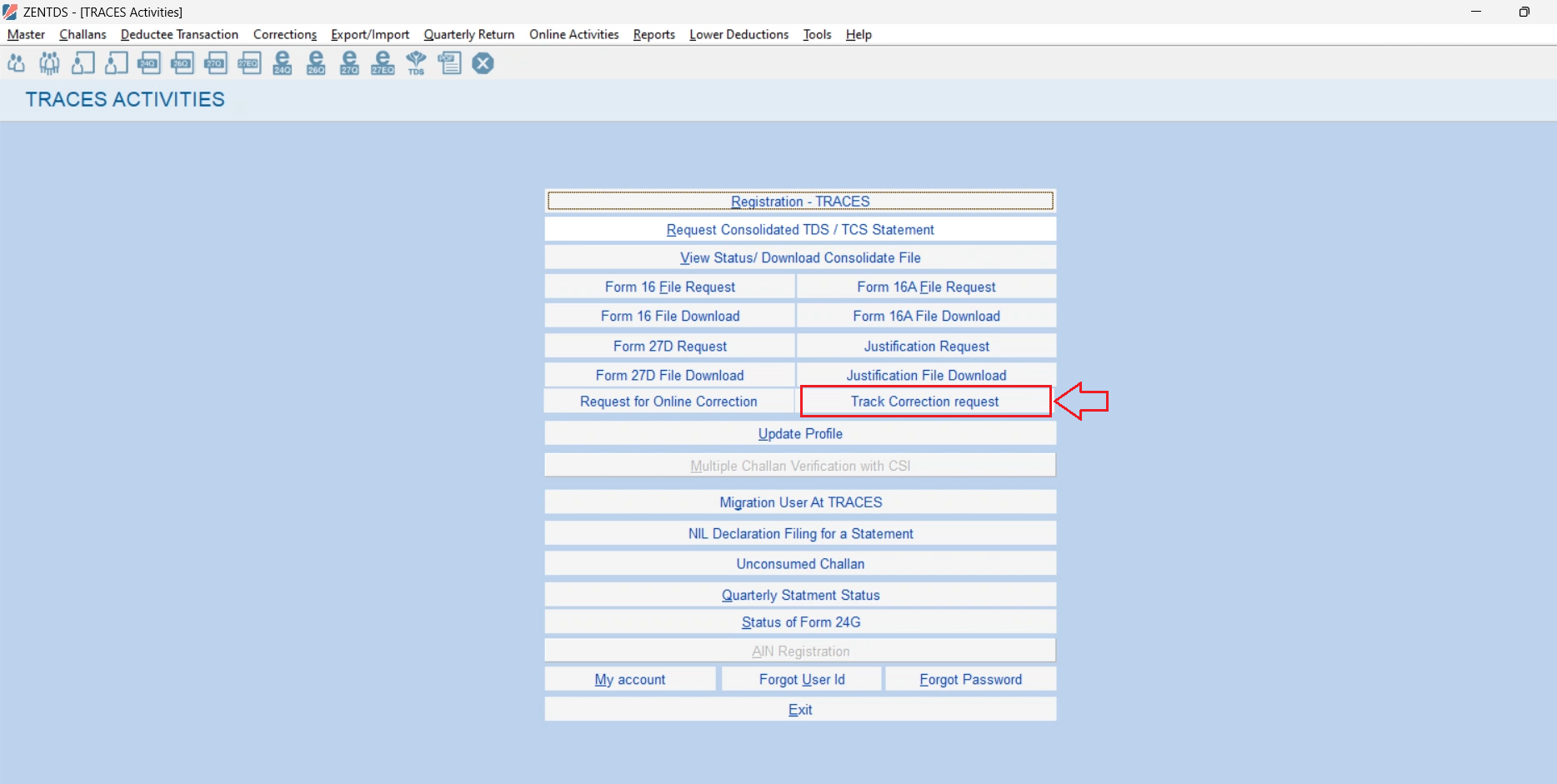
Task: Open the Export/Import menu
Action: 370,34
